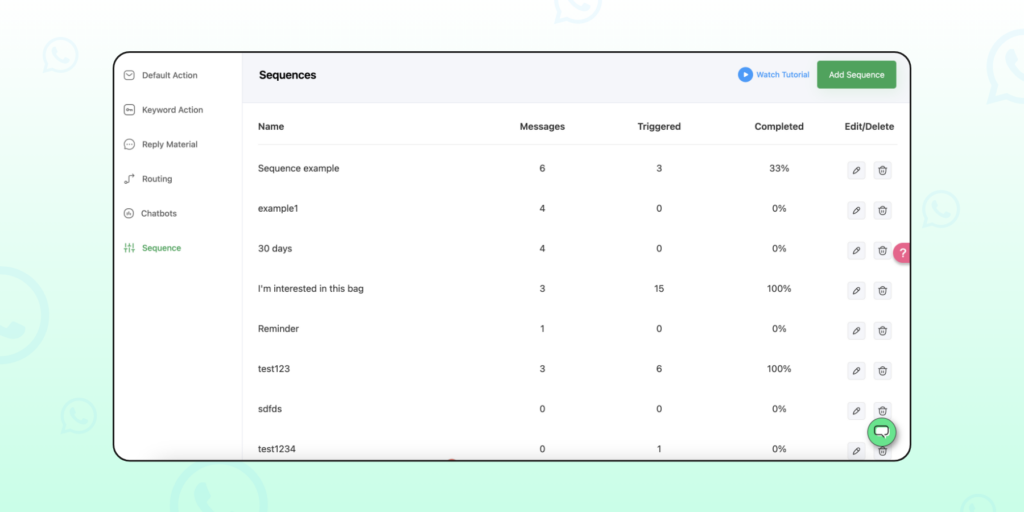Edit the Sequence example row
This screenshot has width=1024, height=512.
856,170
